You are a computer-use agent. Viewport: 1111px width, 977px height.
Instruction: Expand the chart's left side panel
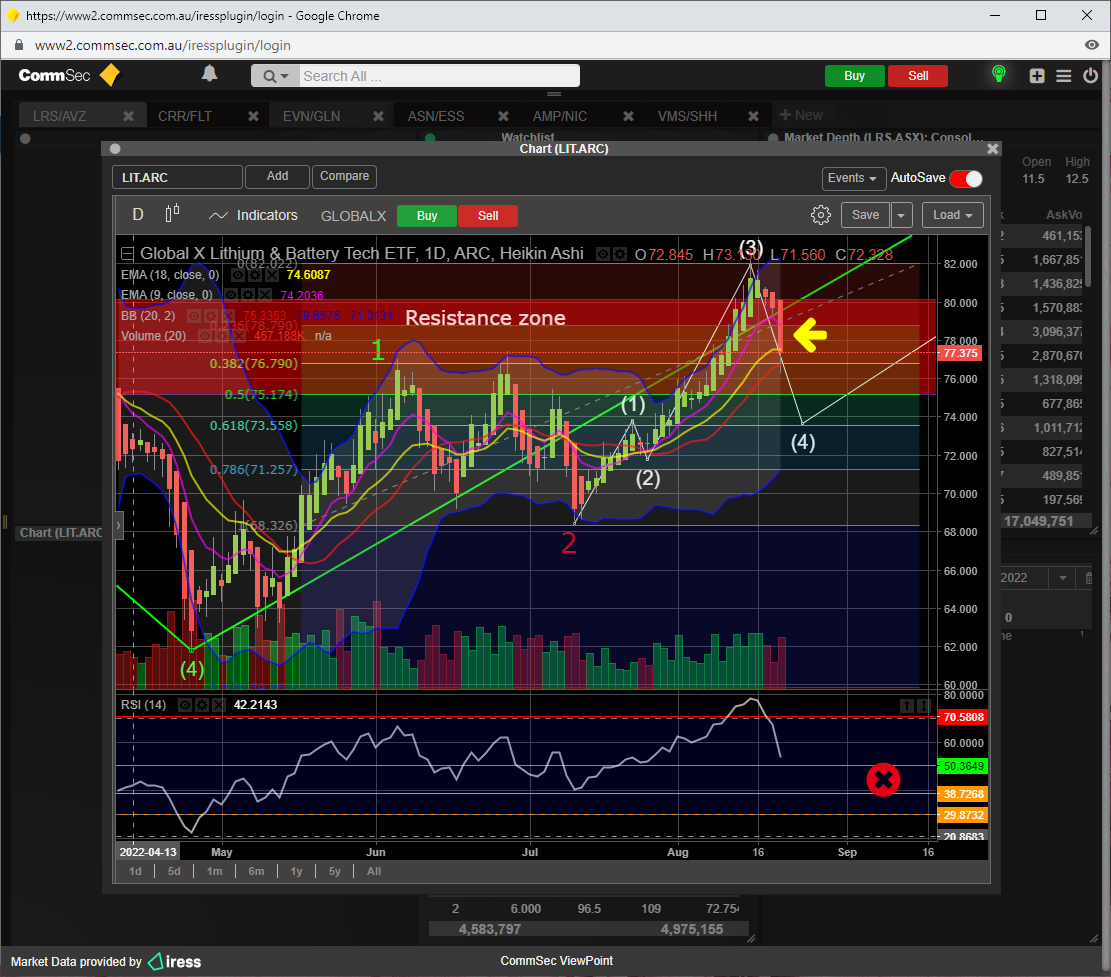click(x=118, y=526)
